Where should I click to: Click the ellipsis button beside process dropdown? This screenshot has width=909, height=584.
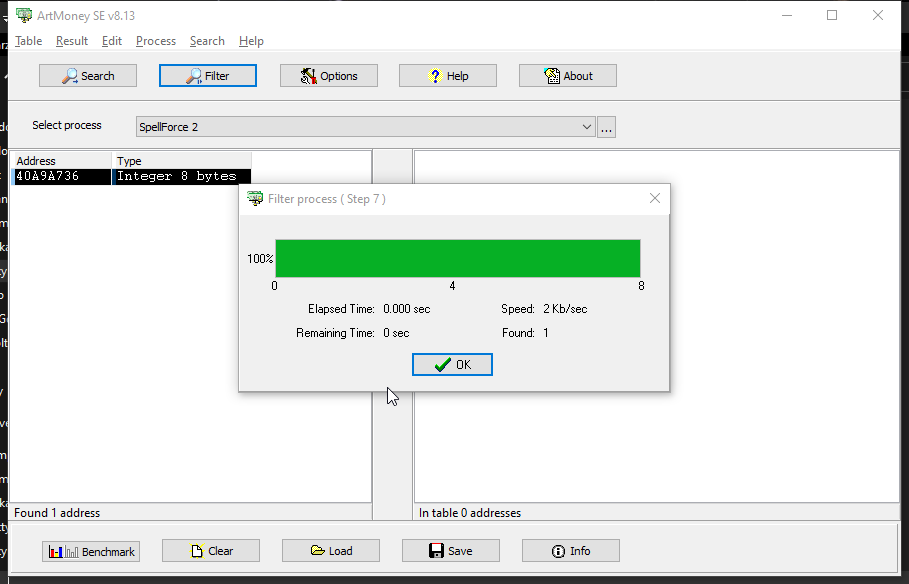(x=606, y=127)
